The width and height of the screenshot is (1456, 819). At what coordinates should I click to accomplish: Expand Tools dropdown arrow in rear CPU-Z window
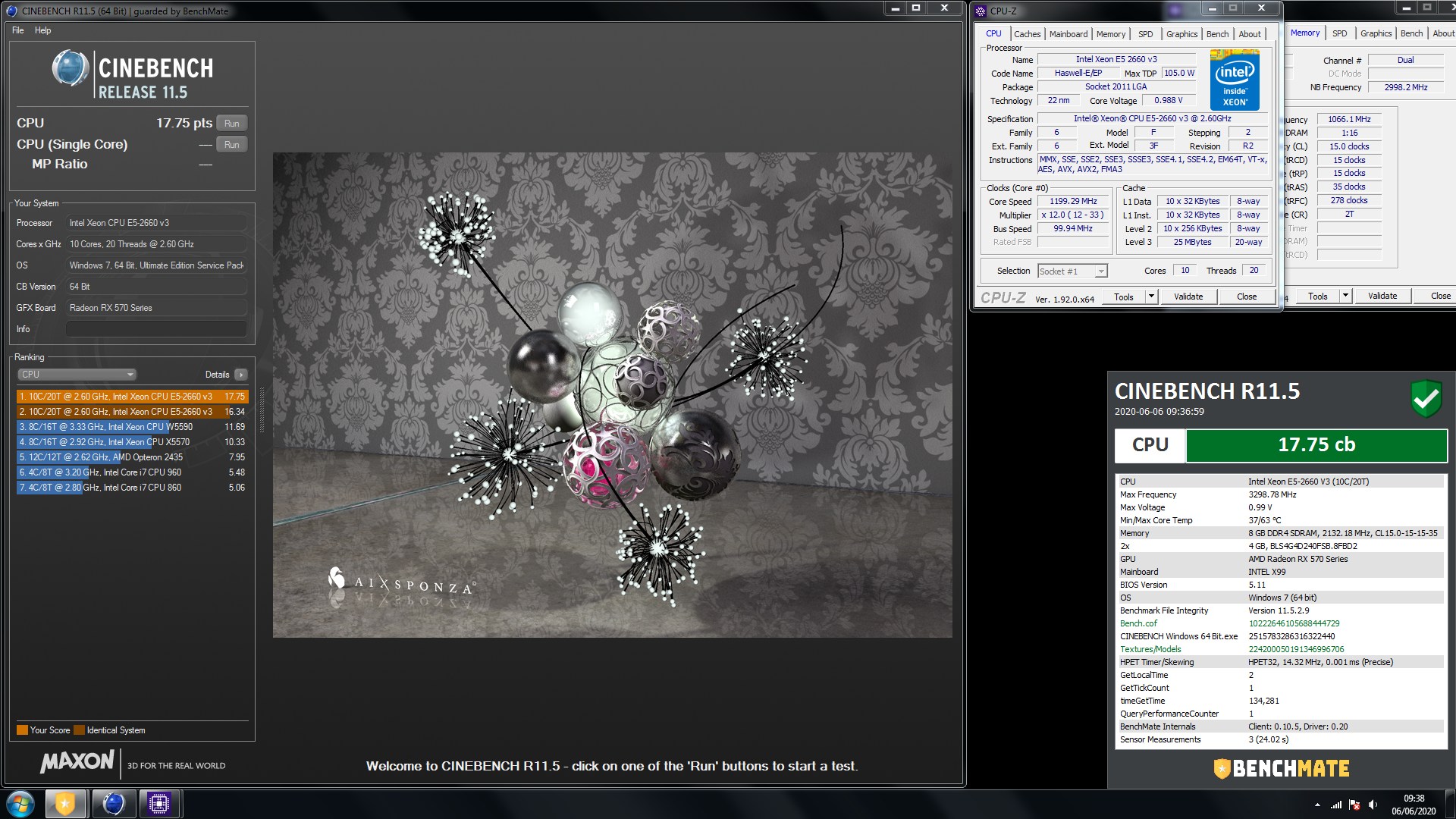[1346, 296]
